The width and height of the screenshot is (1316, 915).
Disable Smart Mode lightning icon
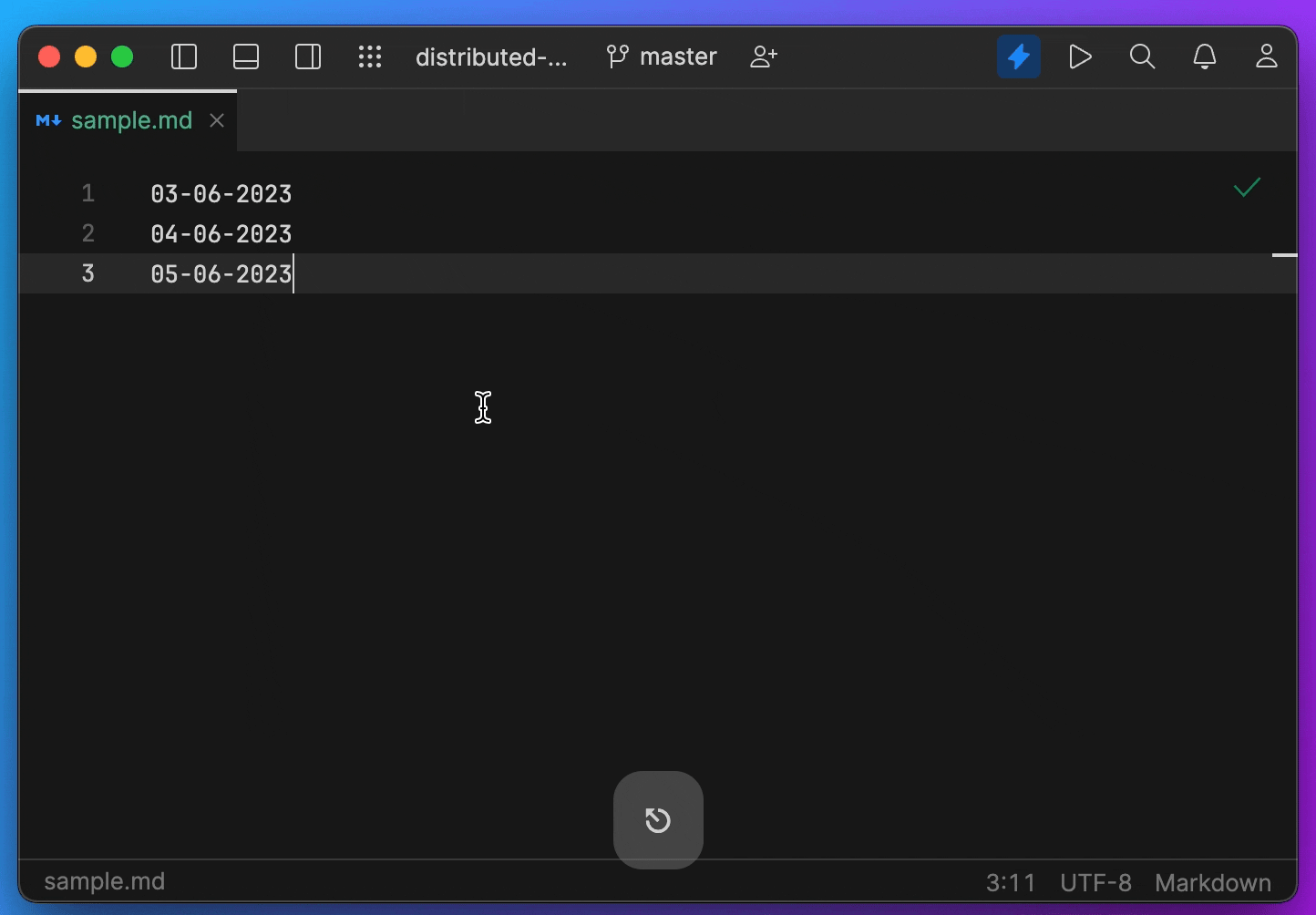click(x=1018, y=57)
